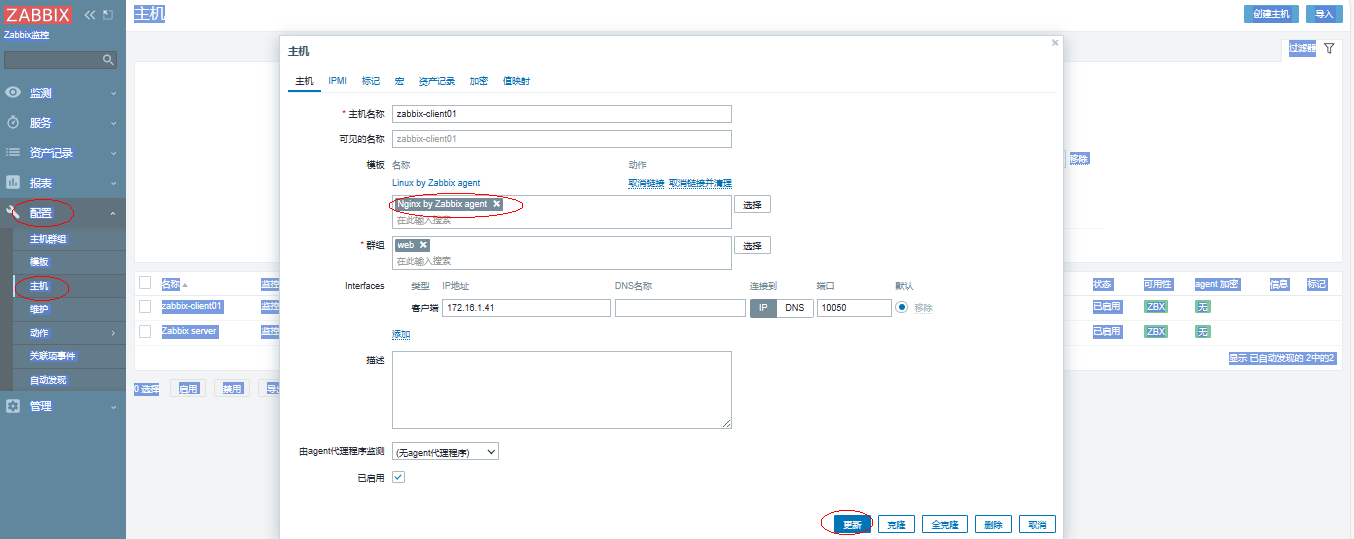Image resolution: width=1354 pixels, height=539 pixels.
Task: Click the ZABBIX logo
Action: (38, 14)
